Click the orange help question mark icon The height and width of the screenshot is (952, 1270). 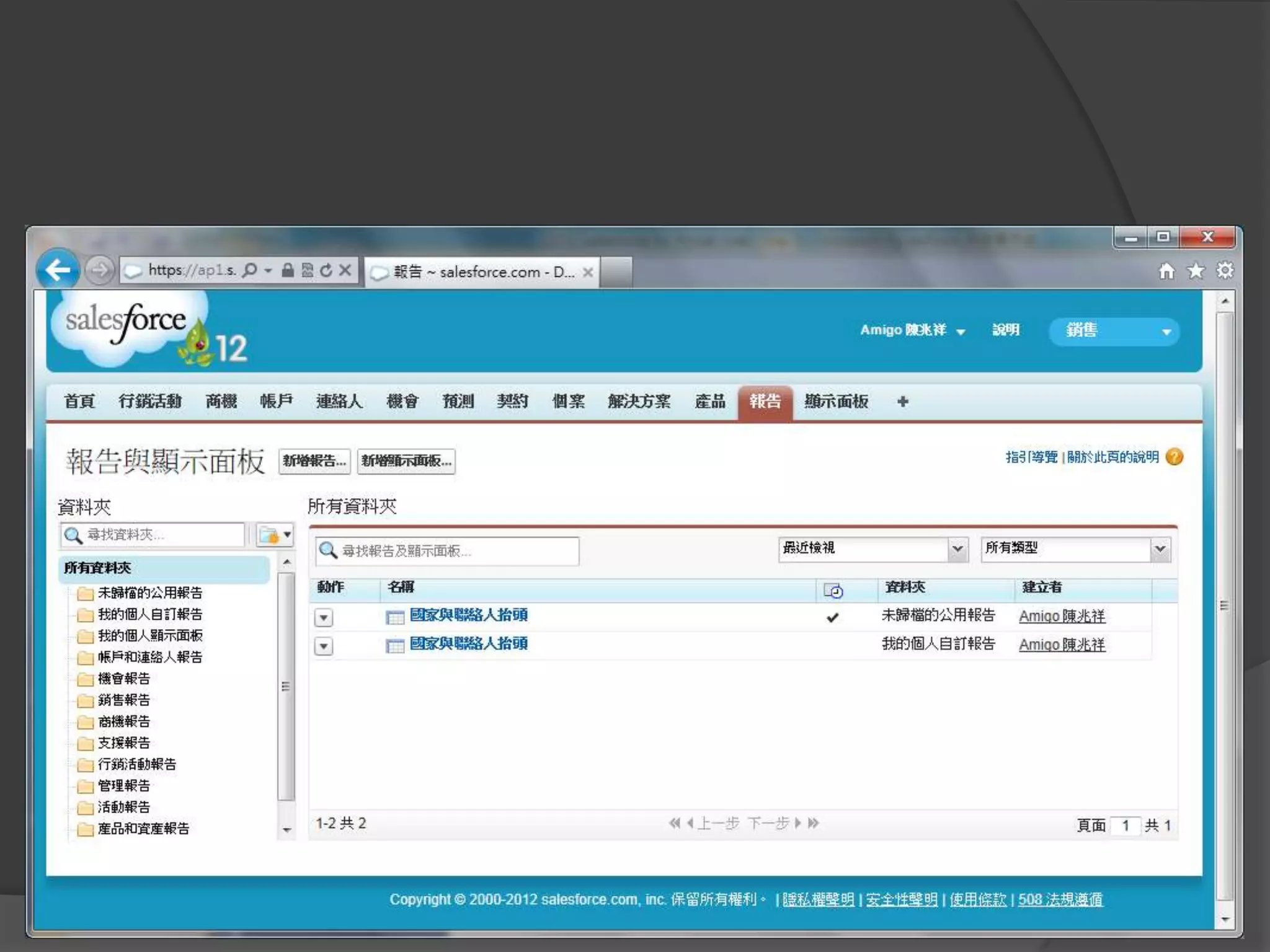pos(1174,457)
